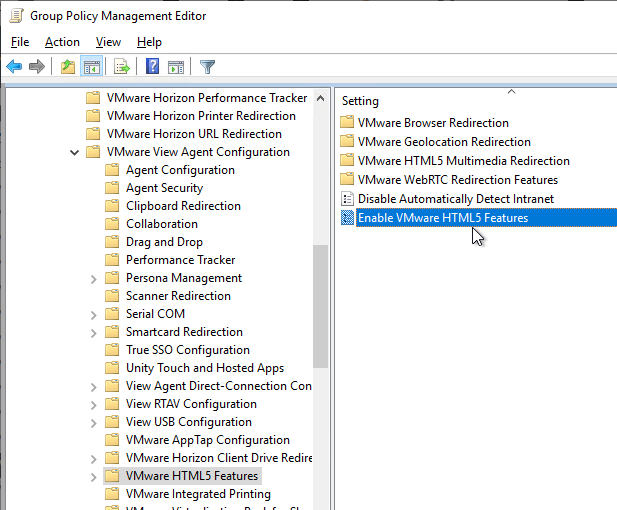617x510 pixels.
Task: Expand VMware Horizon Client Drive Redirection node
Action: pyautogui.click(x=93, y=459)
